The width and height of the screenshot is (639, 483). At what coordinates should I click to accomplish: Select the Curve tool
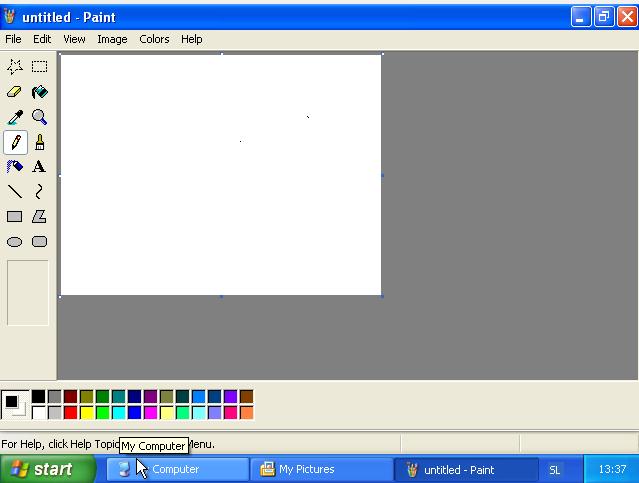click(x=40, y=191)
